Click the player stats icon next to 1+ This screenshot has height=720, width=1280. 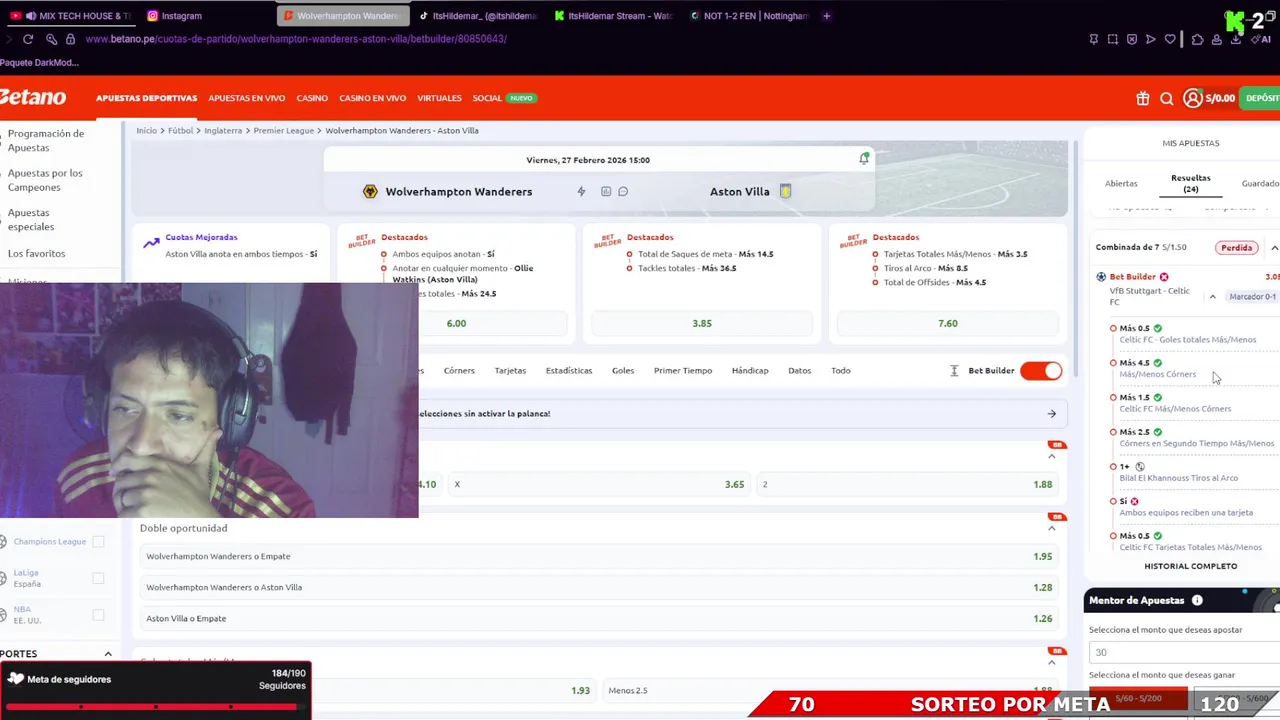[x=1140, y=467]
